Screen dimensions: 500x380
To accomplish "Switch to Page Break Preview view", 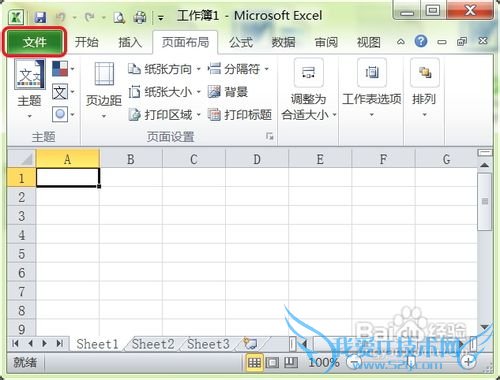I will point(291,362).
